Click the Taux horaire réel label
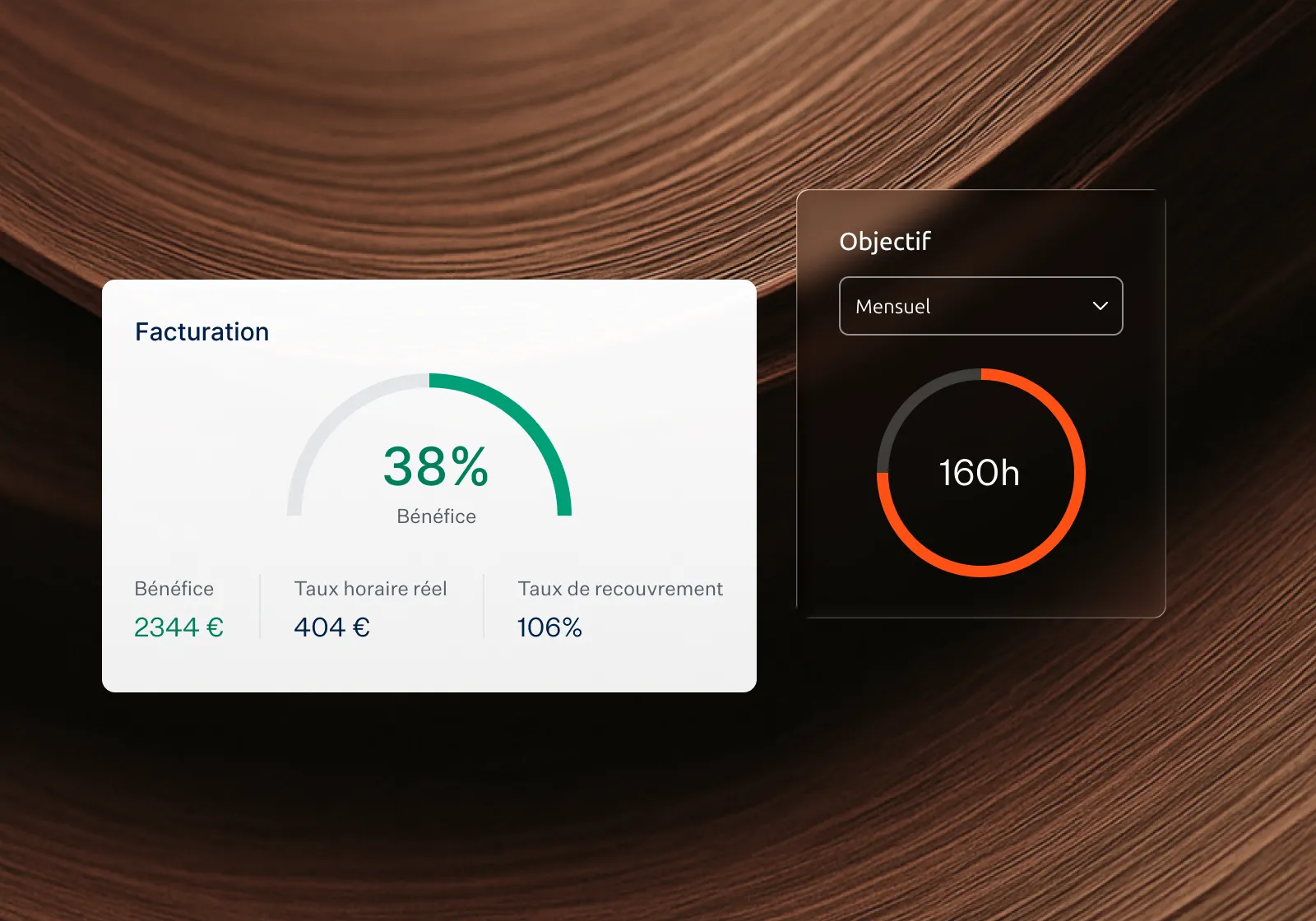Image resolution: width=1316 pixels, height=921 pixels. coord(370,589)
